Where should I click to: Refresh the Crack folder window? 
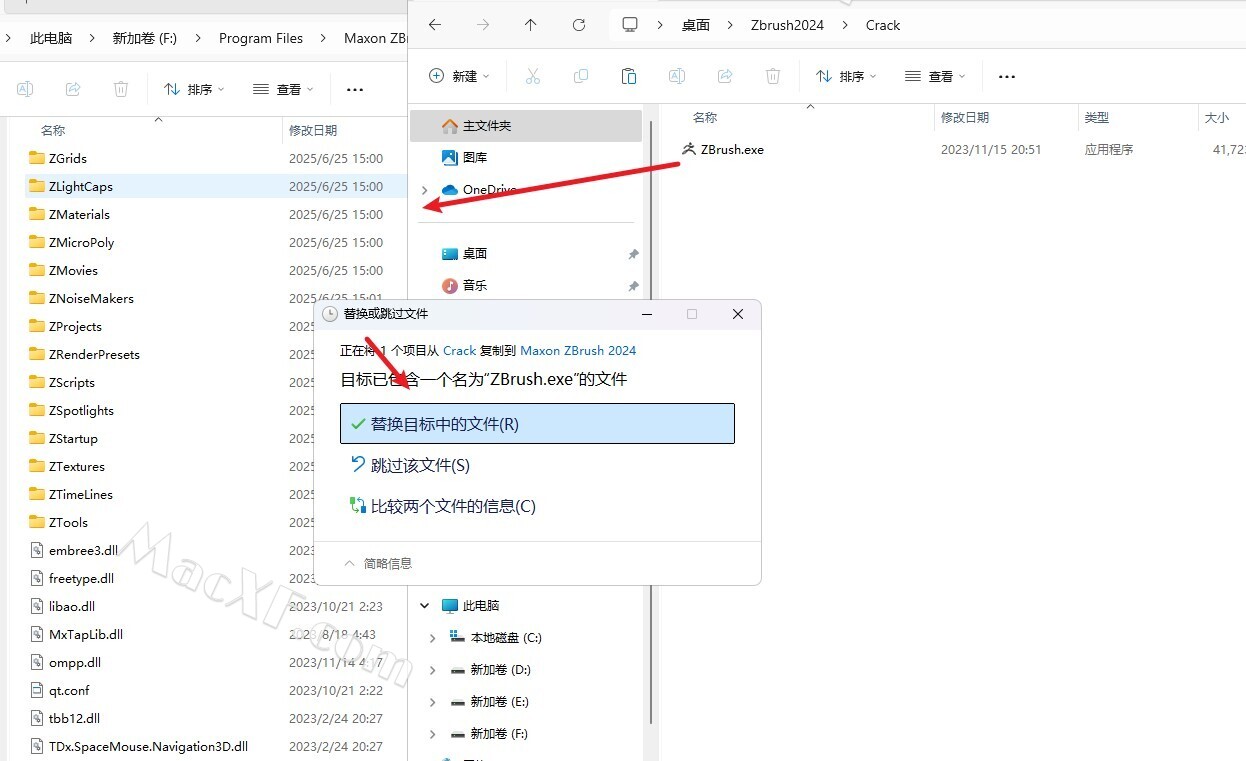click(579, 25)
